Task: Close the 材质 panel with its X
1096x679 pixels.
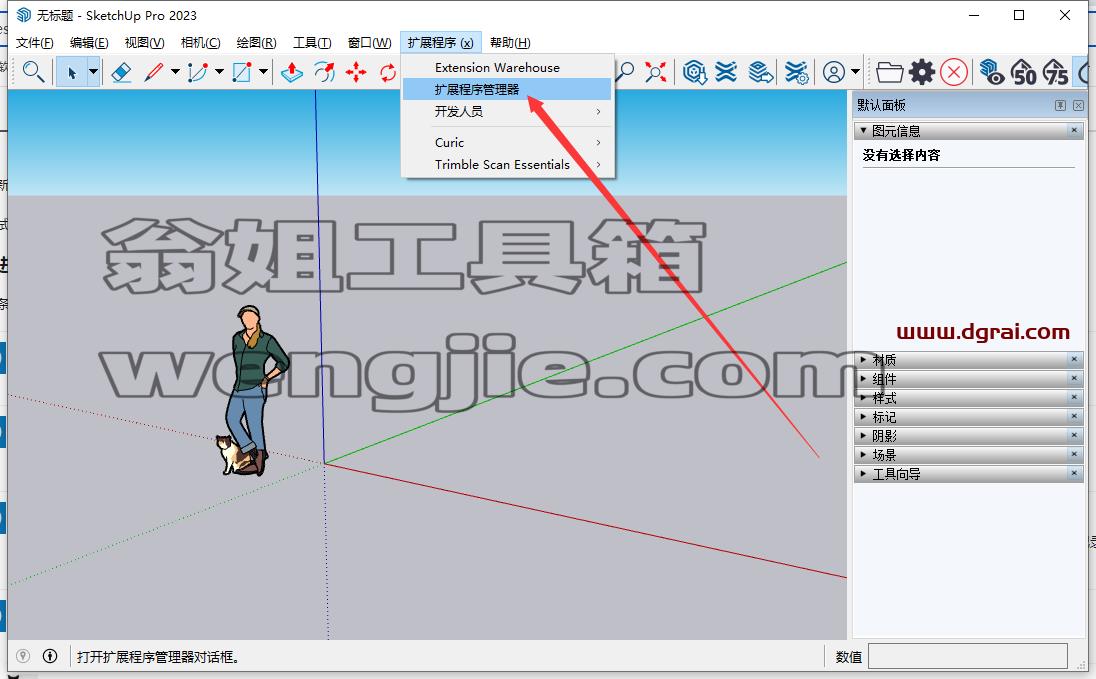Action: click(x=1074, y=359)
